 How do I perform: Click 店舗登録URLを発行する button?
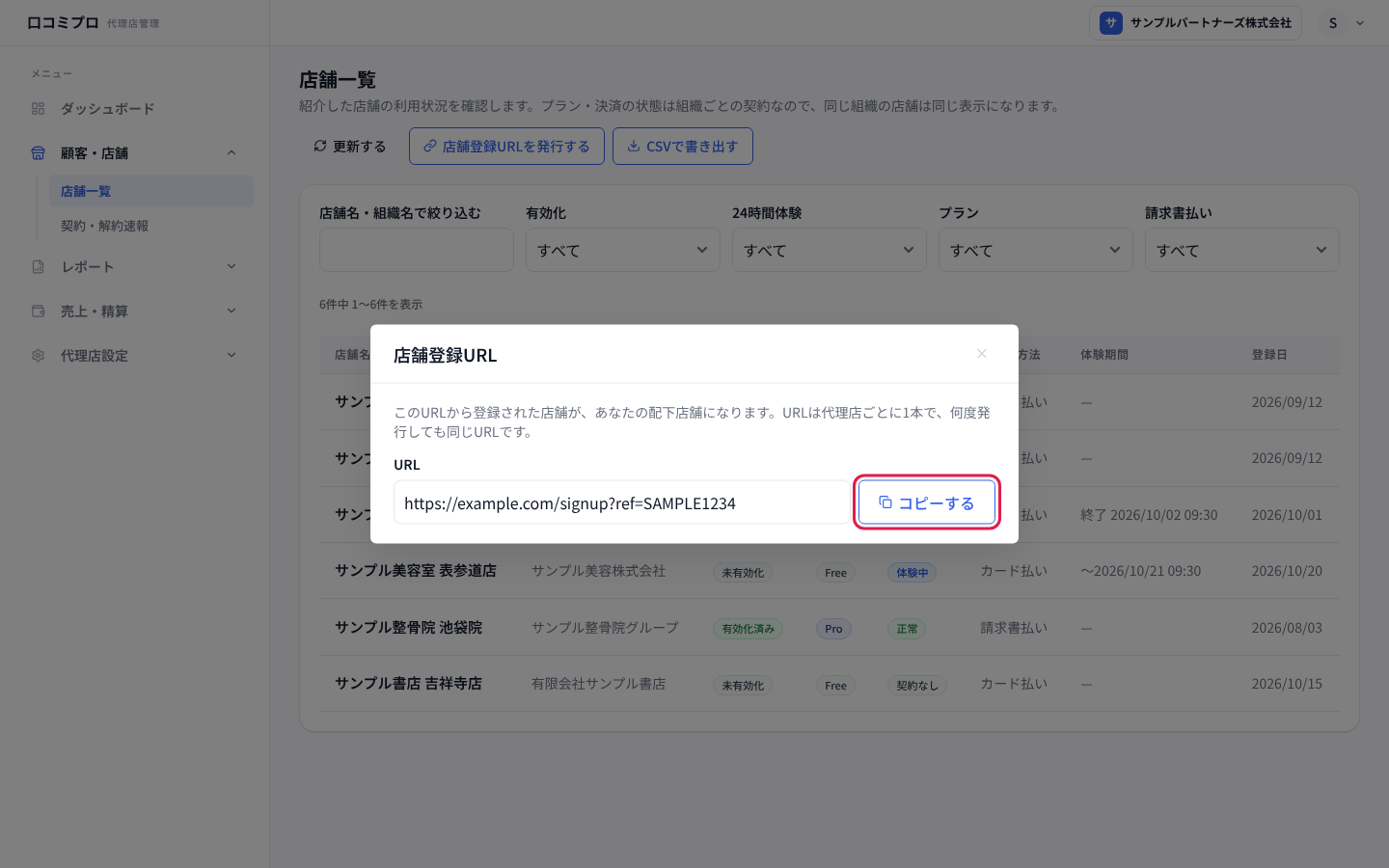click(x=506, y=147)
